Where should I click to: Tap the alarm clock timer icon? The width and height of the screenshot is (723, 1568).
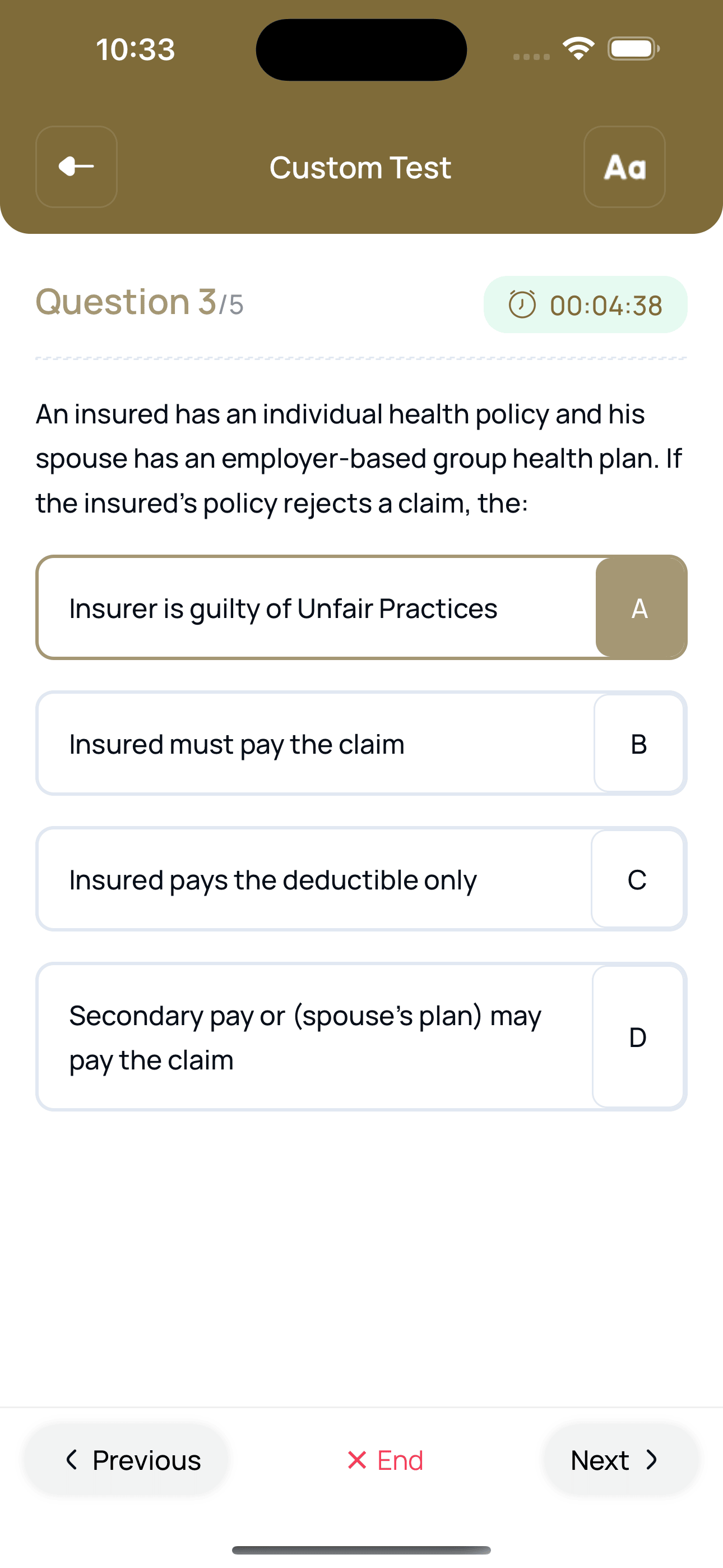tap(522, 305)
